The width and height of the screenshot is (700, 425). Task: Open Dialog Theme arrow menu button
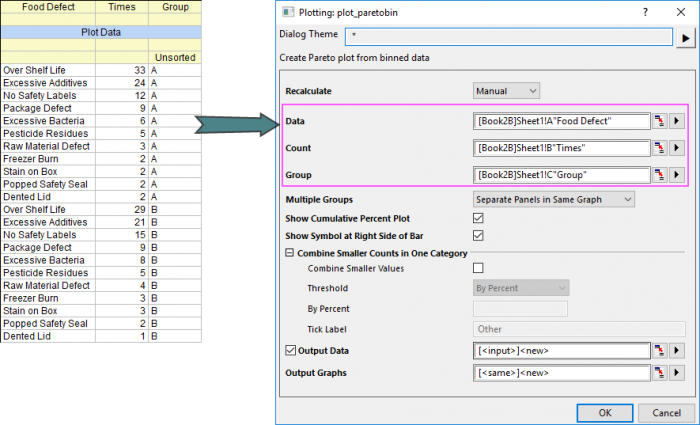pos(686,37)
